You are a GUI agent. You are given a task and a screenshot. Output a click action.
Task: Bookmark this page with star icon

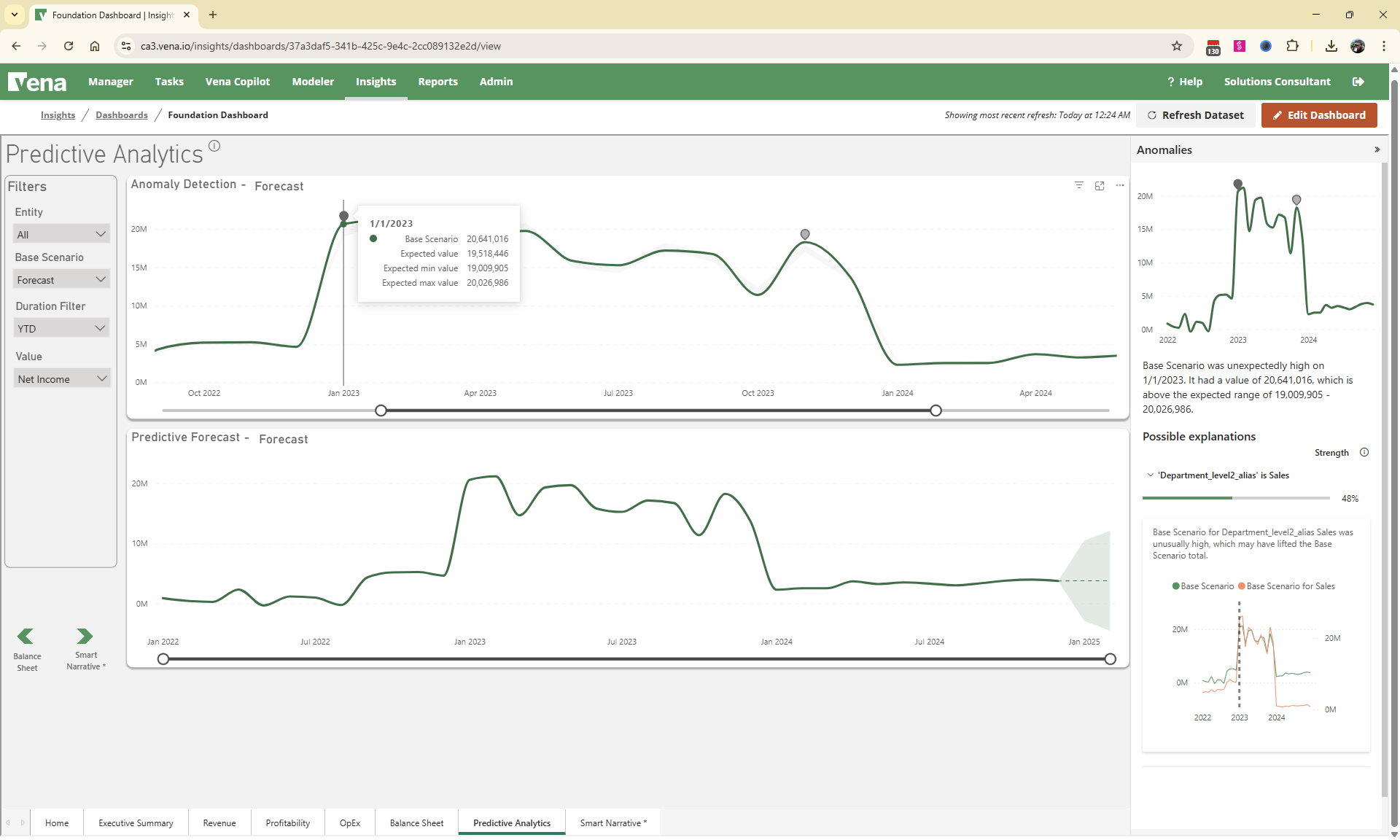pyautogui.click(x=1177, y=46)
